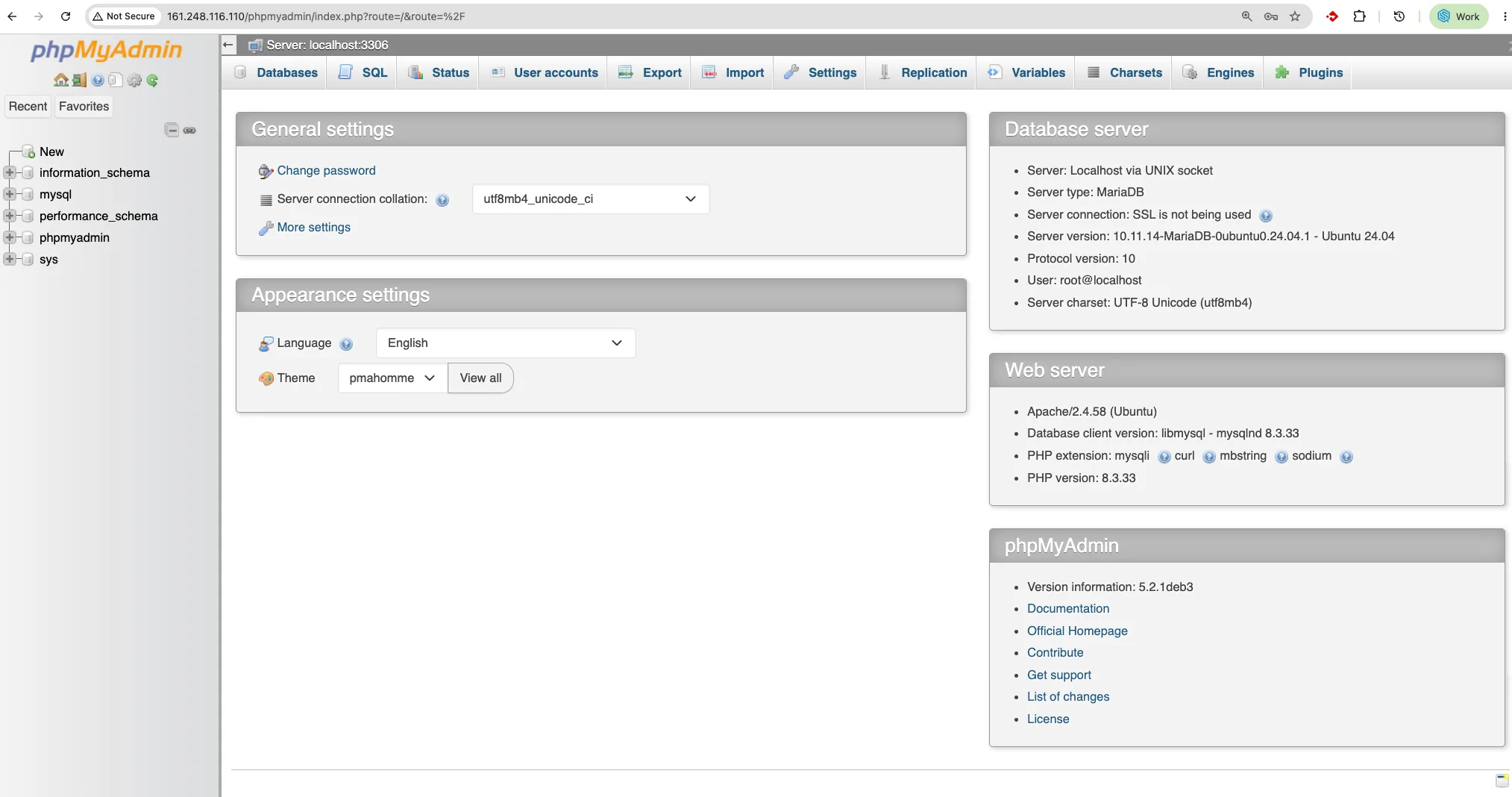The width and height of the screenshot is (1512, 797).
Task: Open the utf8mb4_unicode_ci collation dropdown
Action: coord(591,199)
